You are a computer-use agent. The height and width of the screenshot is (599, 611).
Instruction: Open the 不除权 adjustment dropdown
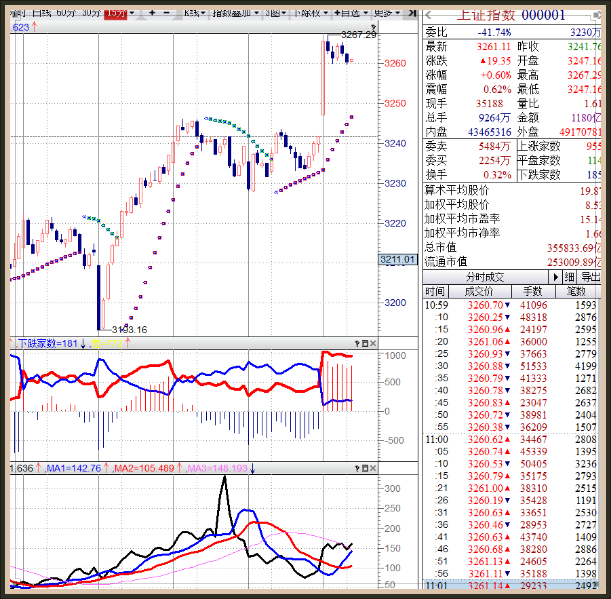[310, 13]
